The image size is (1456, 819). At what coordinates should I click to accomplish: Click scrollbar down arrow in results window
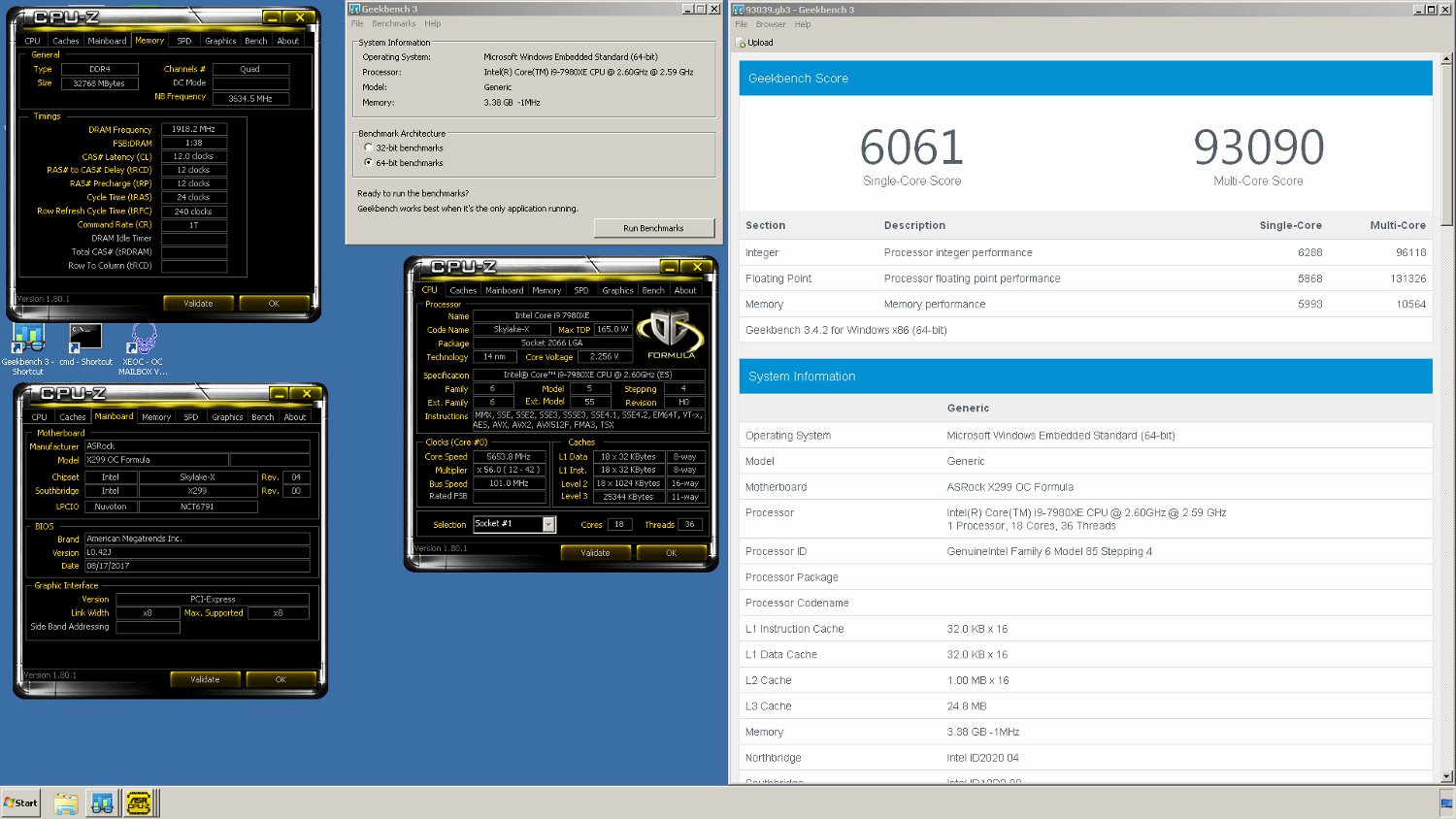point(1447,776)
